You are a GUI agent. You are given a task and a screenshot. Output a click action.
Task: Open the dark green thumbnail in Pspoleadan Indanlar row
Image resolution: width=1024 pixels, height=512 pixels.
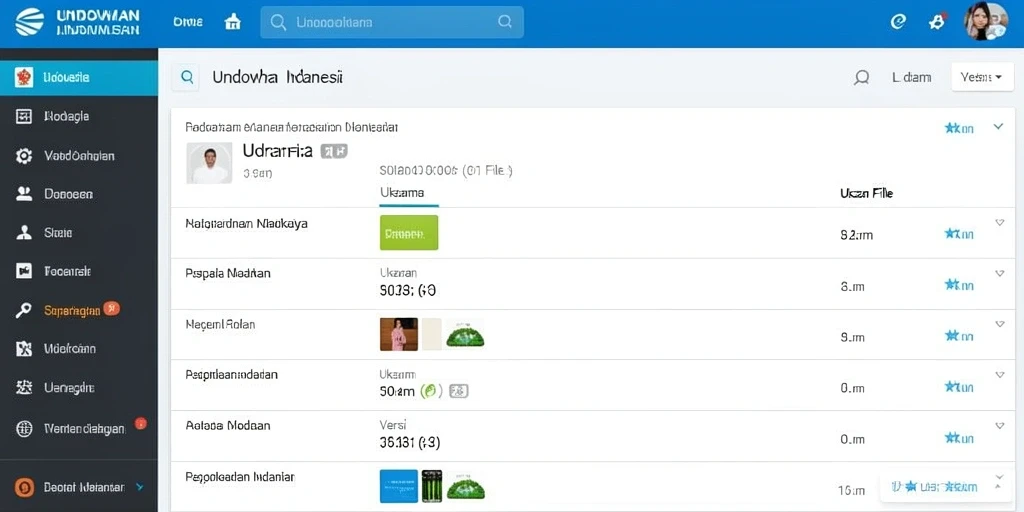[x=432, y=486]
